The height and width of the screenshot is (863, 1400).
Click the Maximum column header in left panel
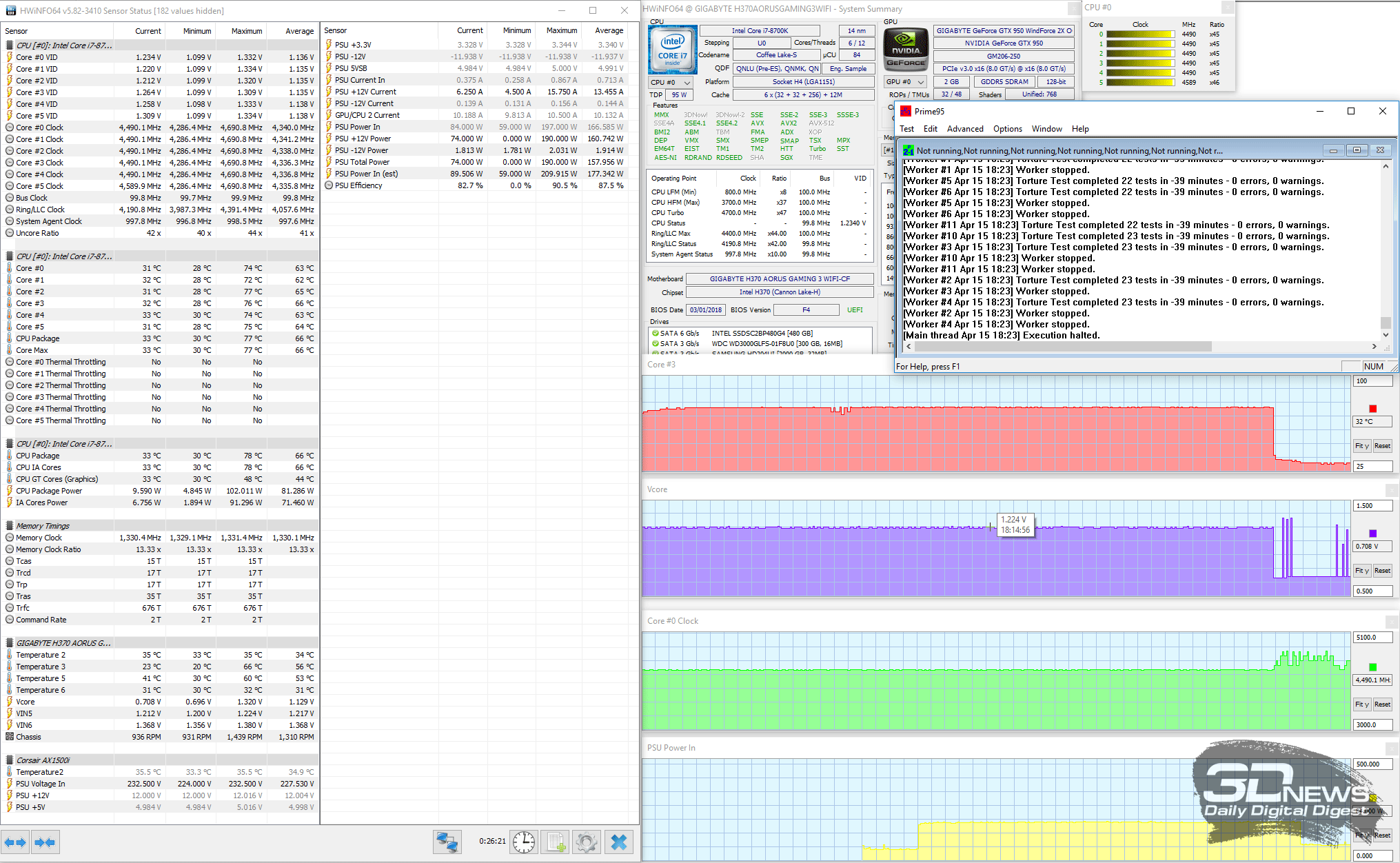point(247,31)
